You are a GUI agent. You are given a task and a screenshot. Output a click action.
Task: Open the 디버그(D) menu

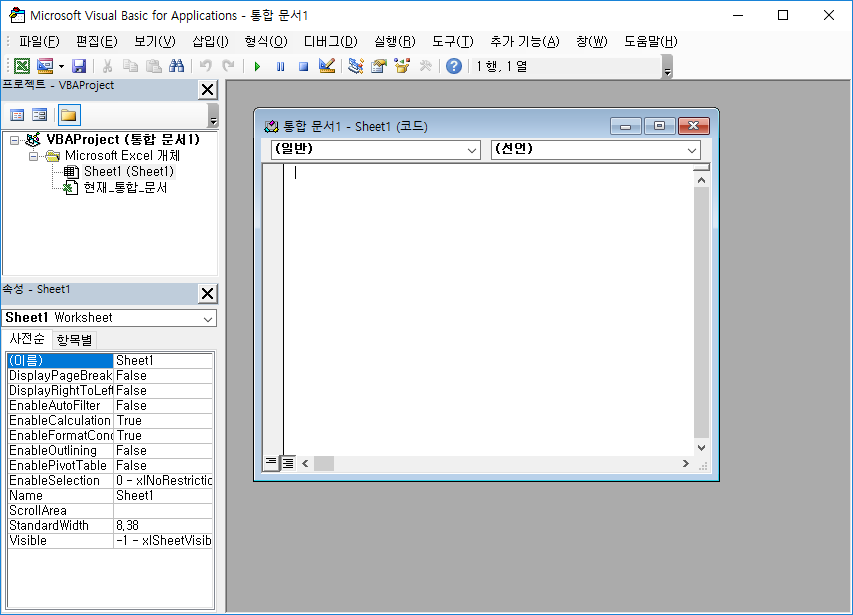(x=331, y=41)
